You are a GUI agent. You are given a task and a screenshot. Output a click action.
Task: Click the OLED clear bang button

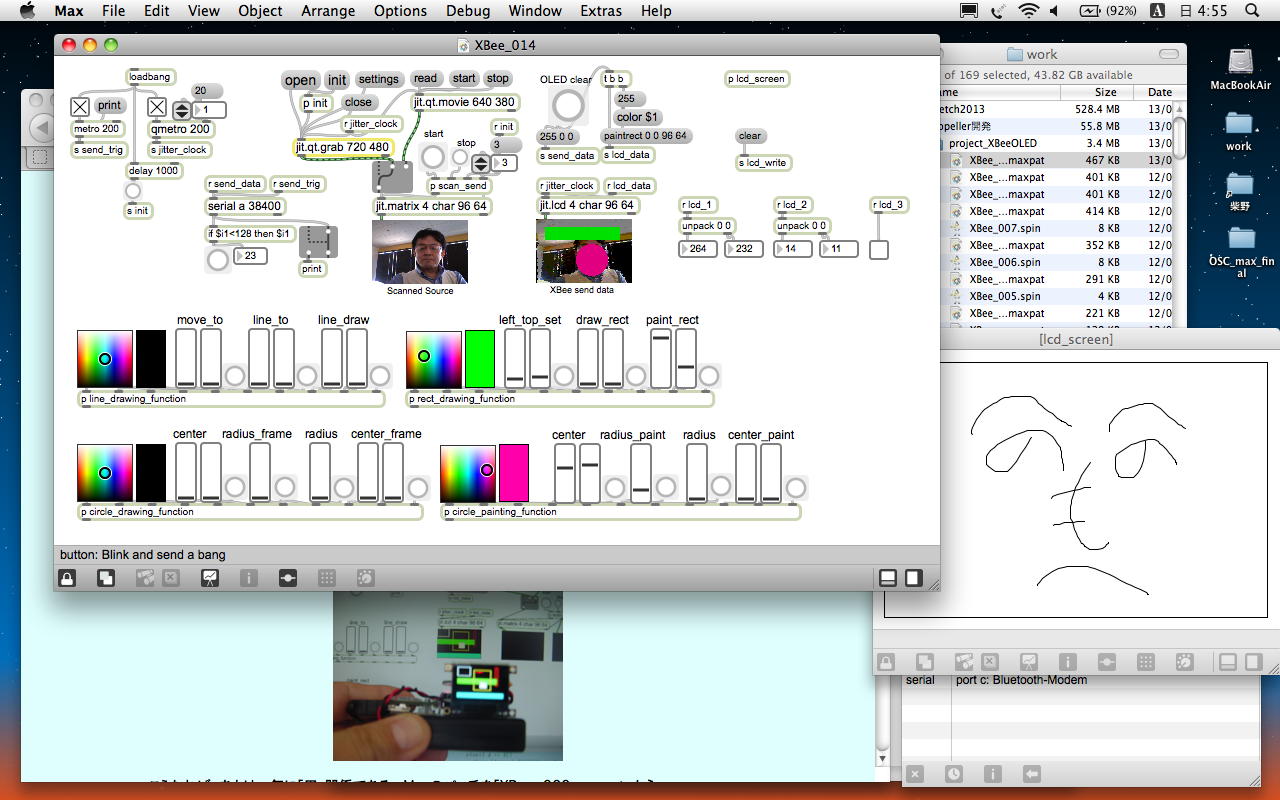pos(568,106)
